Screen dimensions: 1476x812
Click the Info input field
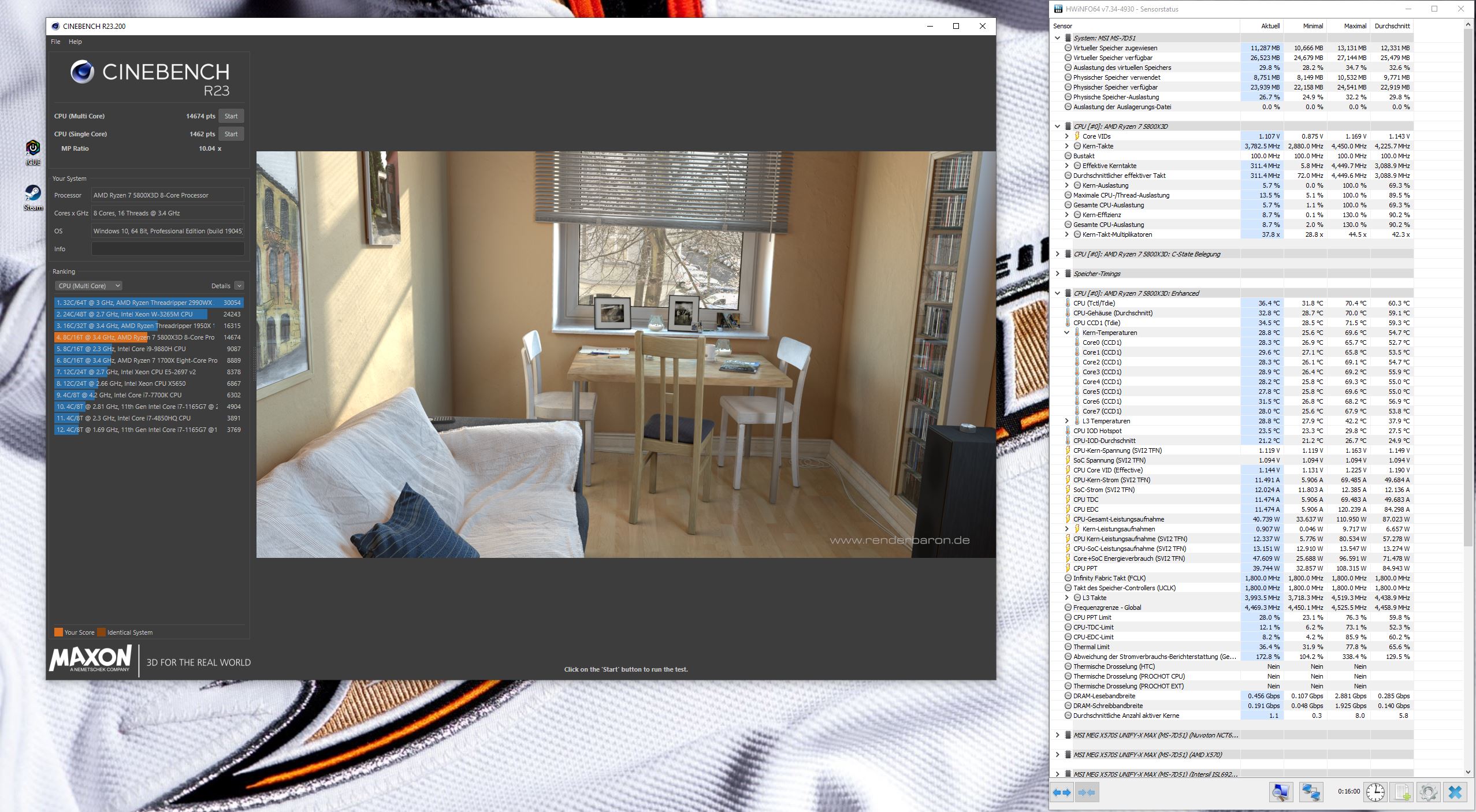(168, 249)
